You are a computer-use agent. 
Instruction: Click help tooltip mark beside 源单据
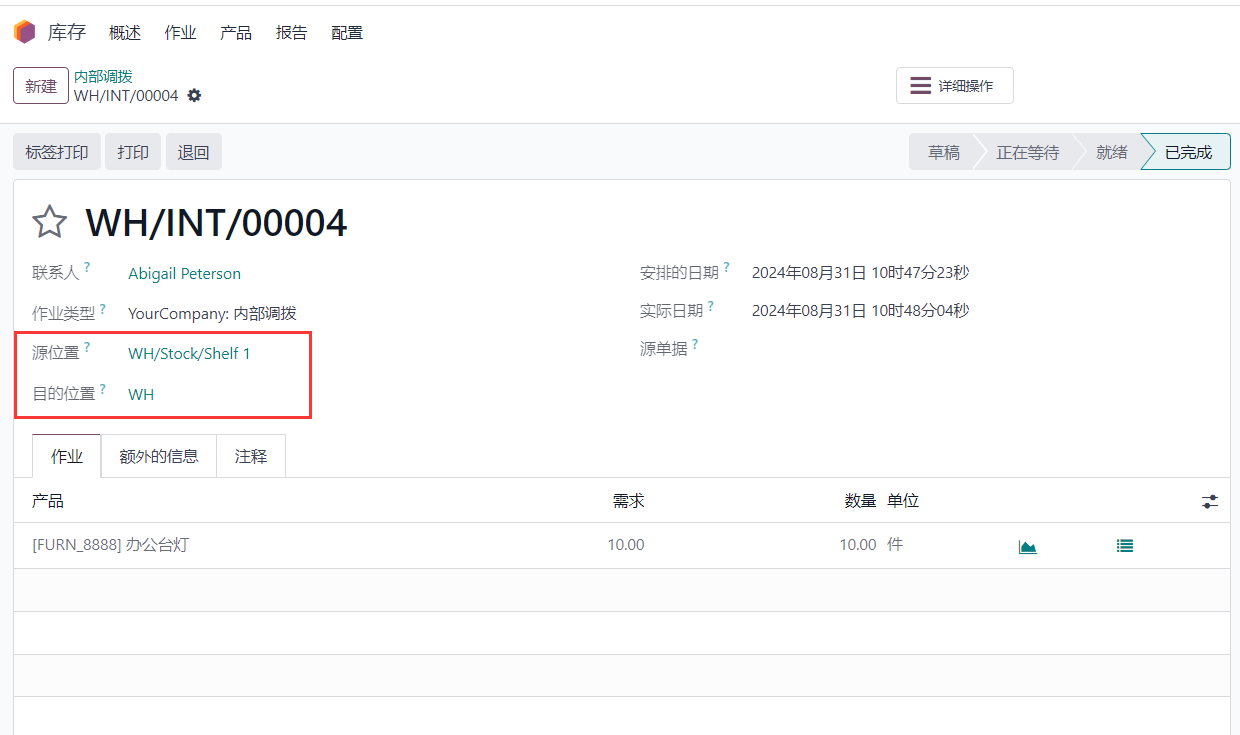[x=695, y=345]
